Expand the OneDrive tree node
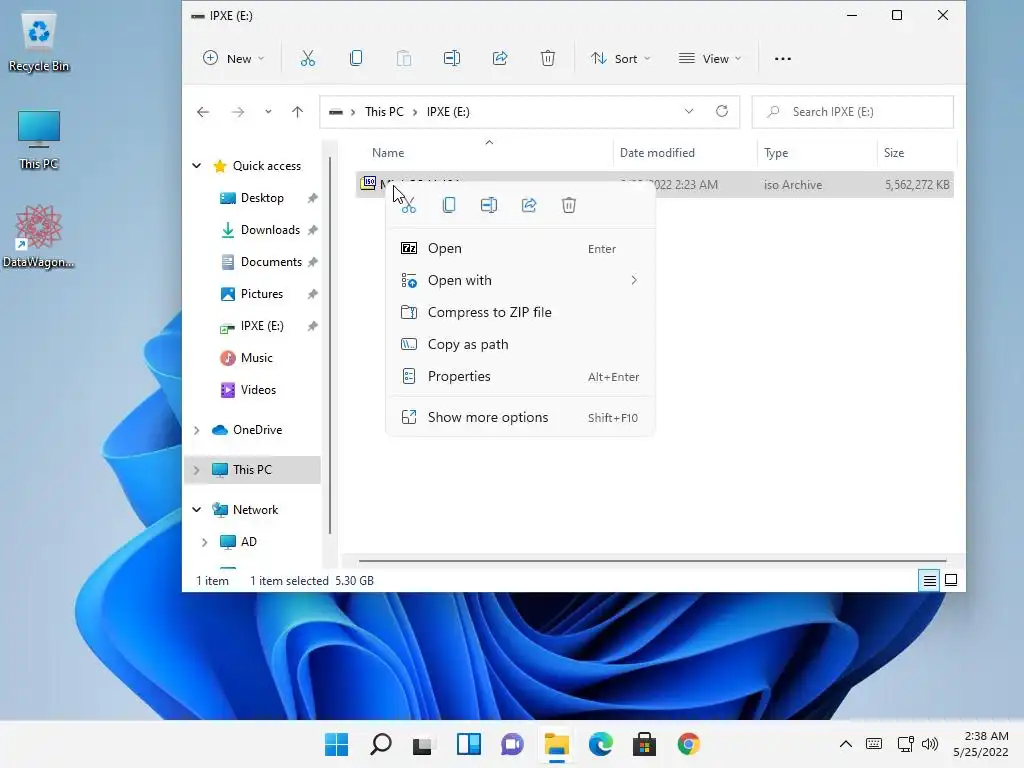The height and width of the screenshot is (768, 1024). point(197,430)
